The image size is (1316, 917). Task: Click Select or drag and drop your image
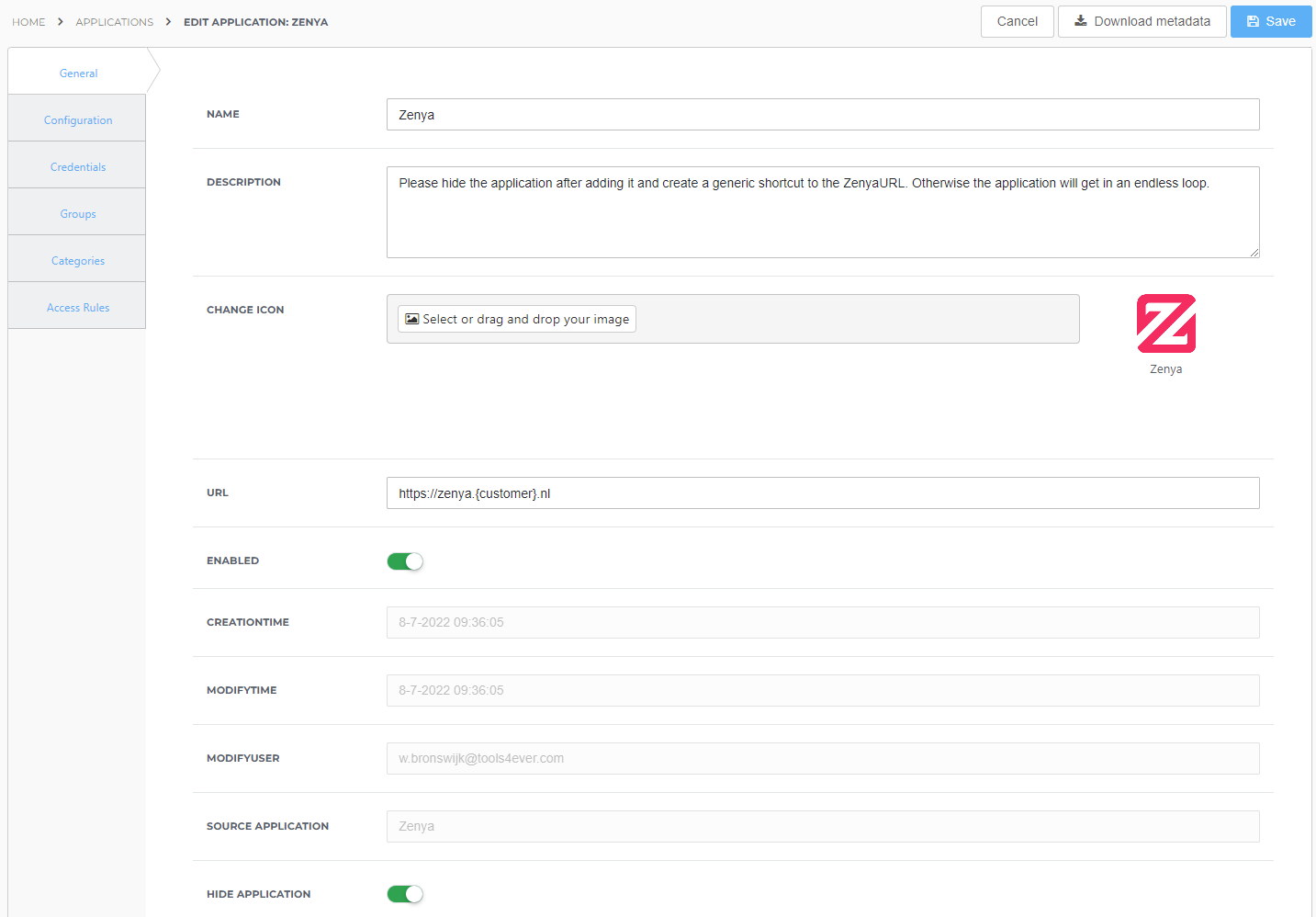point(517,319)
